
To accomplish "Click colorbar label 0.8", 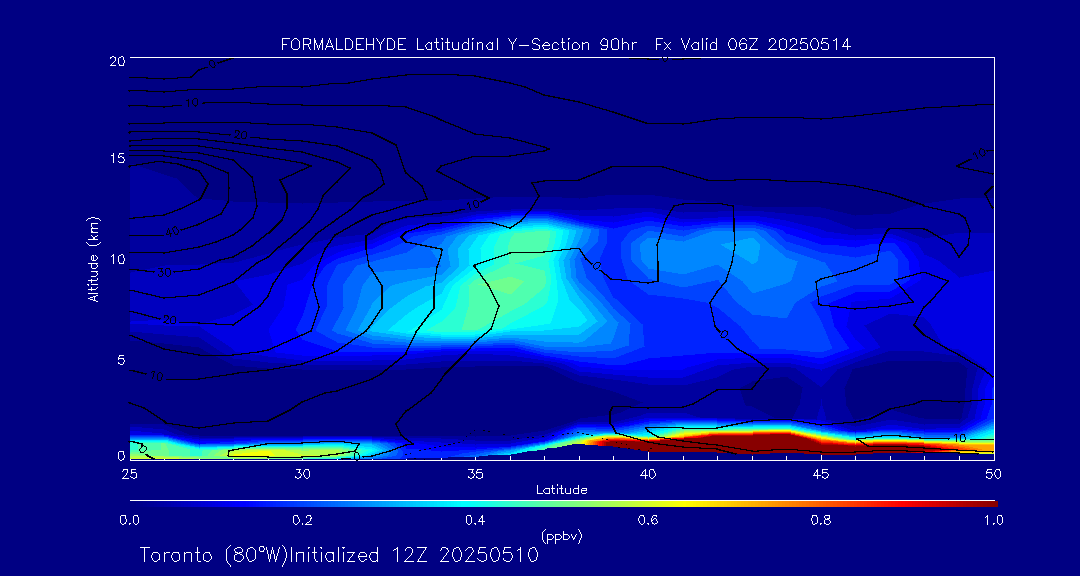I will (821, 520).
